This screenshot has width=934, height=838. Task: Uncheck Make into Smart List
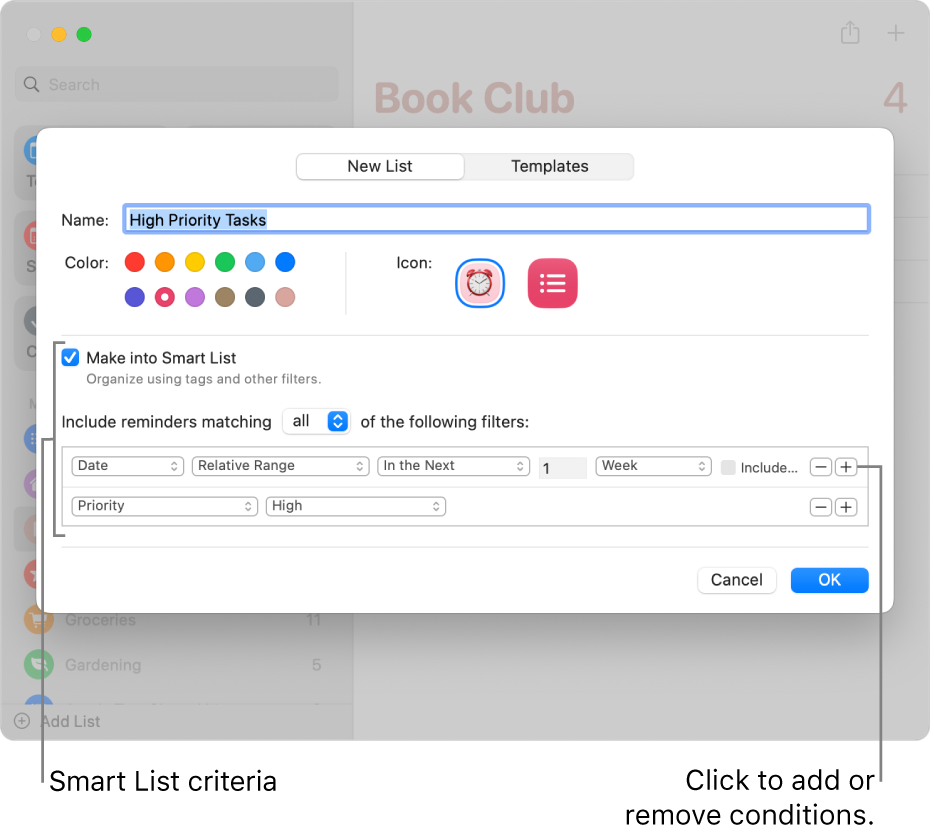70,357
